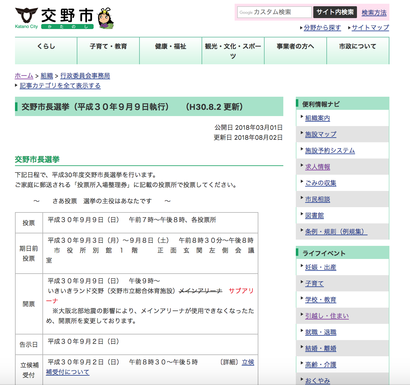This screenshot has width=410, height=385.
Task: Click the page heading 交野市長選挙（平成３０年９月９日執行）
Action: pos(95,107)
